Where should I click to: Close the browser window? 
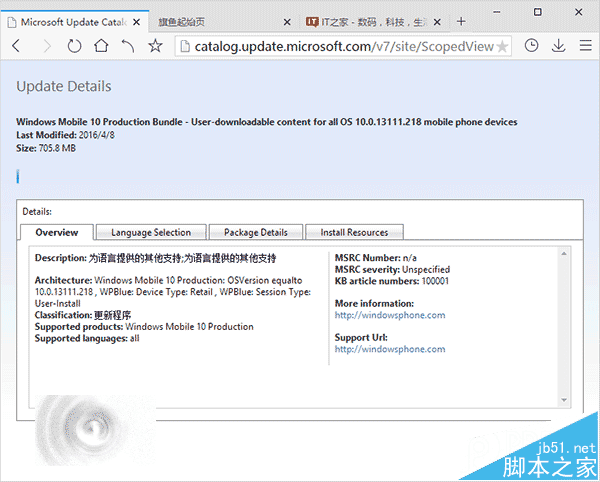(579, 12)
